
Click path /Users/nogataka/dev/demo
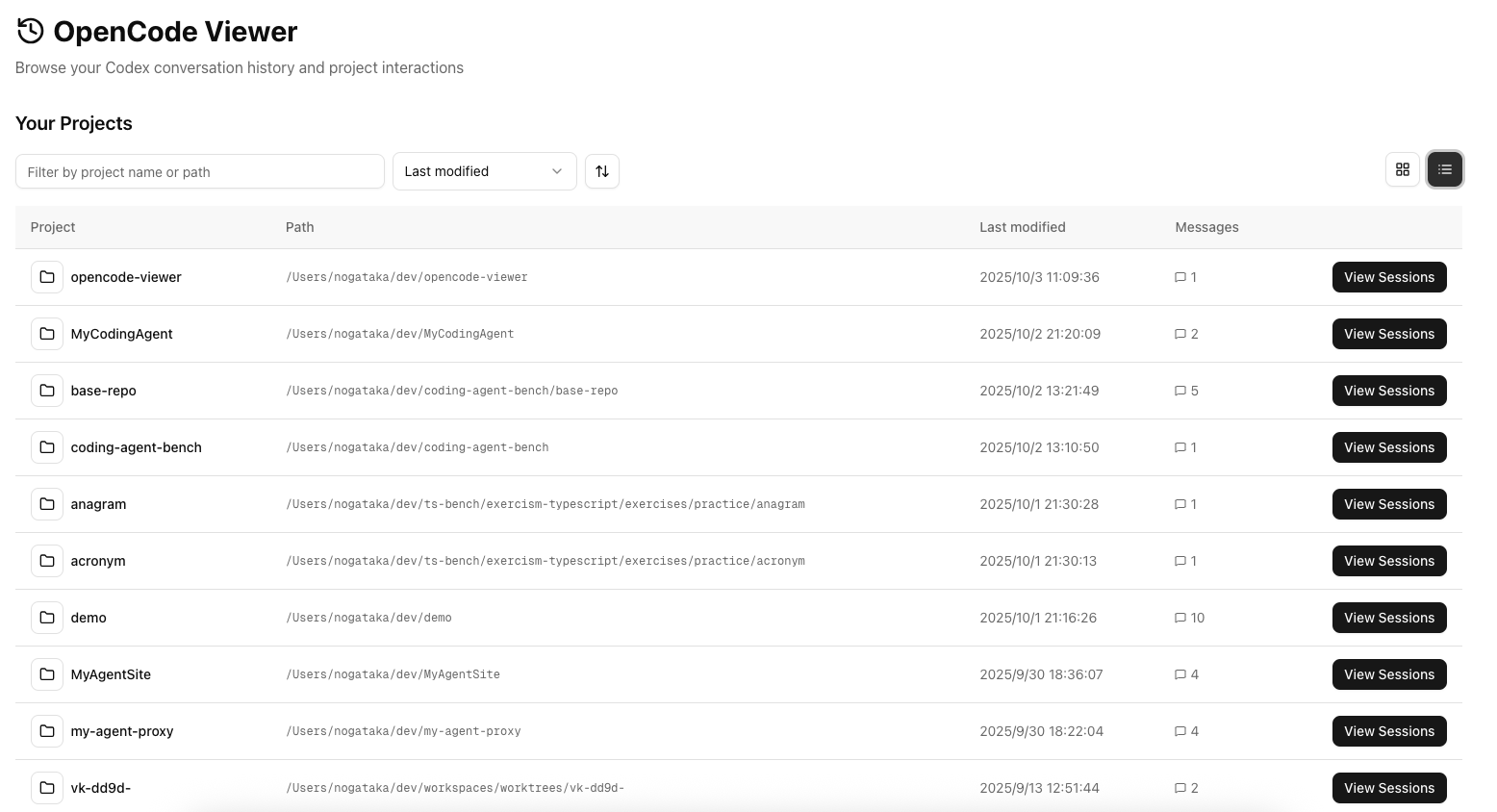pos(368,618)
